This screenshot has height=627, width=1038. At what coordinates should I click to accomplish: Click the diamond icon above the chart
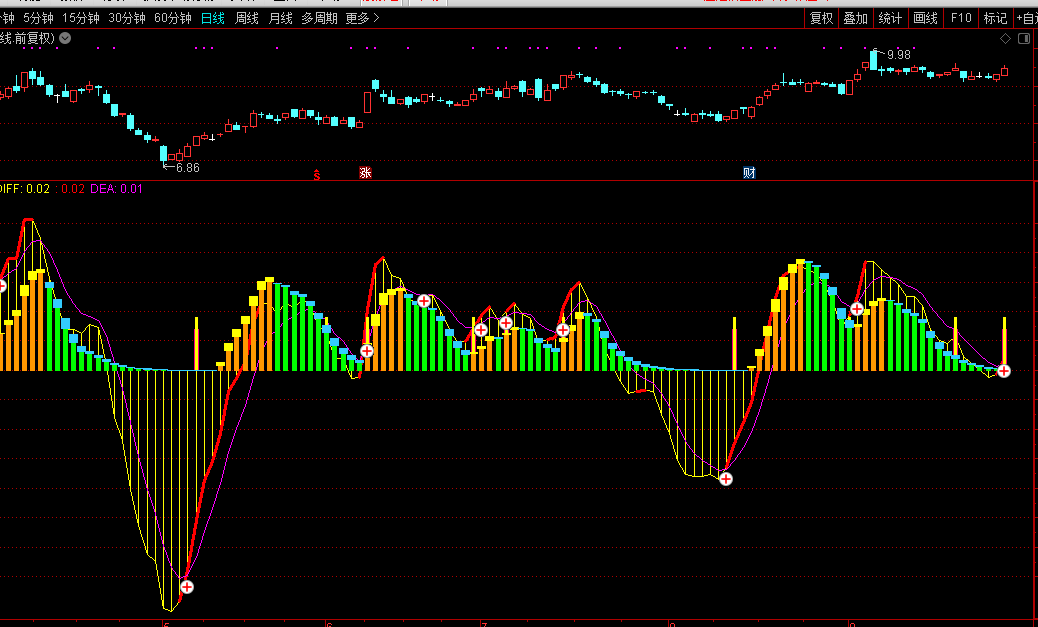[x=1006, y=38]
